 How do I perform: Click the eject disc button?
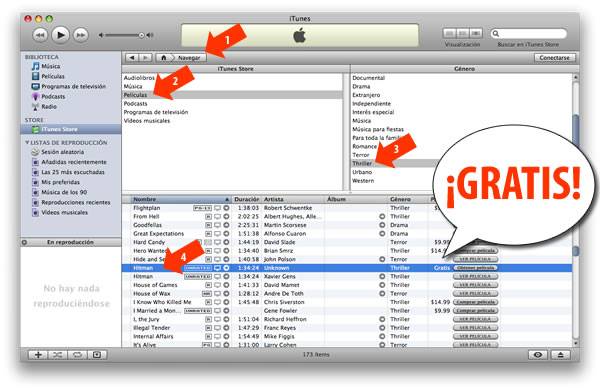coord(561,355)
